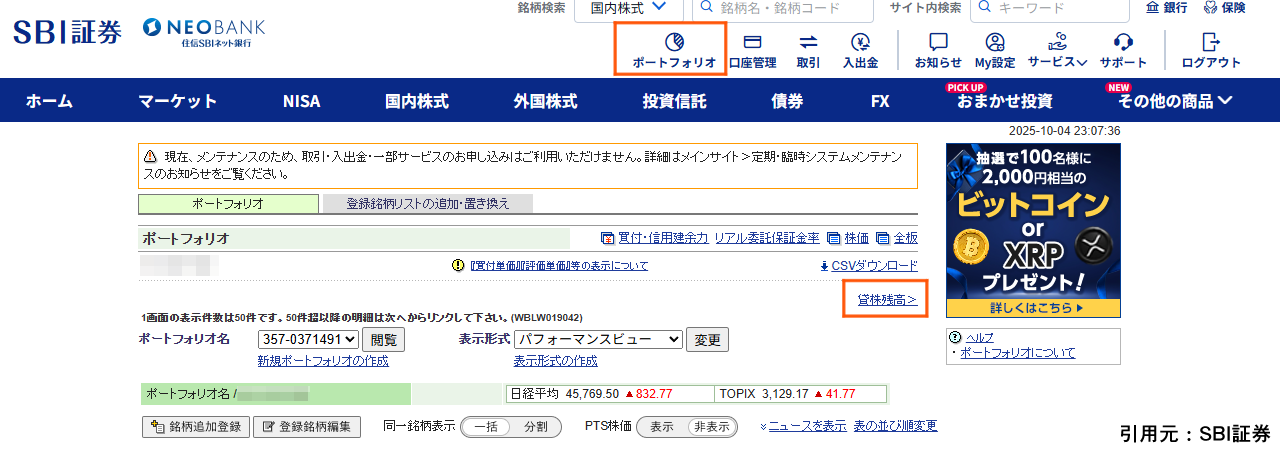The height and width of the screenshot is (452, 1280).
Task: Expand the 国内株式 stock search dropdown
Action: tap(628, 9)
